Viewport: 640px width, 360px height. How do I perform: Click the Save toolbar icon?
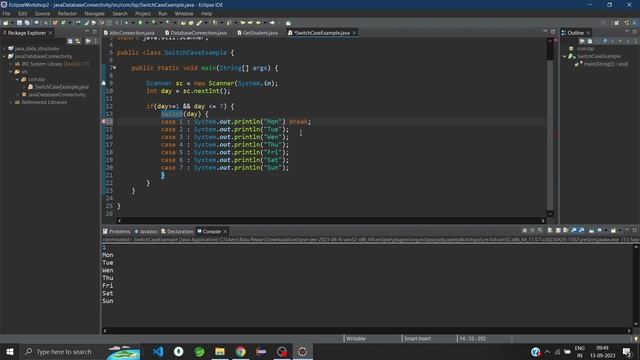(19, 22)
